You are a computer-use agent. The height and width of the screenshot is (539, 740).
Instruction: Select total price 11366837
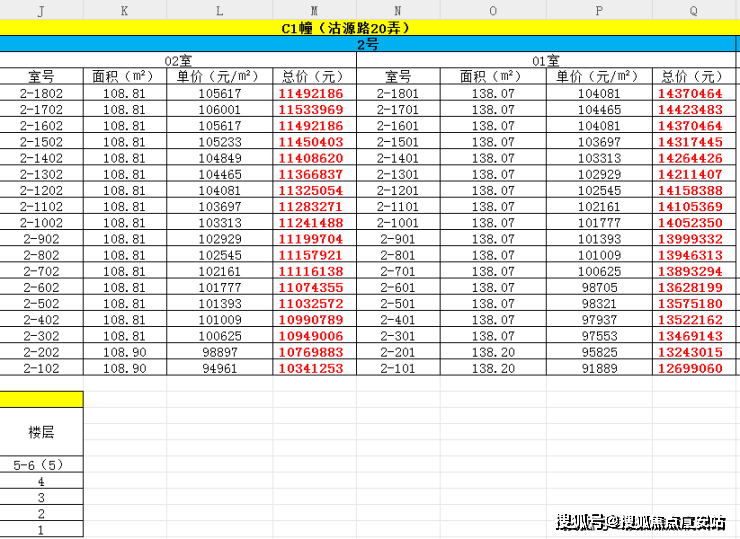(x=314, y=174)
